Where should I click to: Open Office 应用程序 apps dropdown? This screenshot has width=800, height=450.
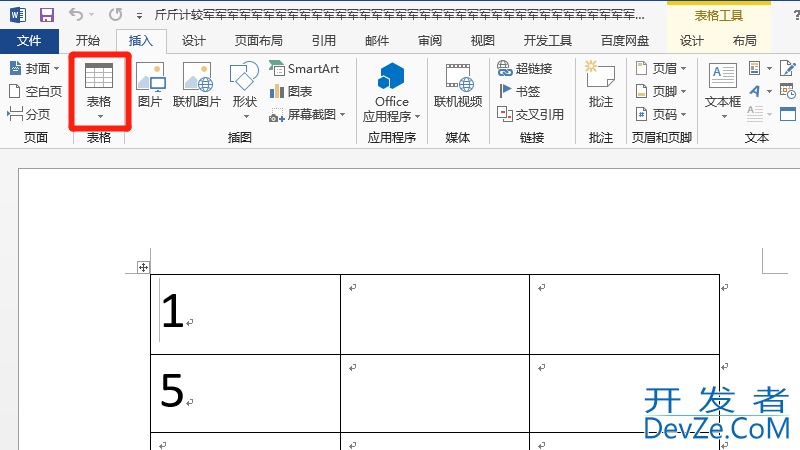coord(392,92)
